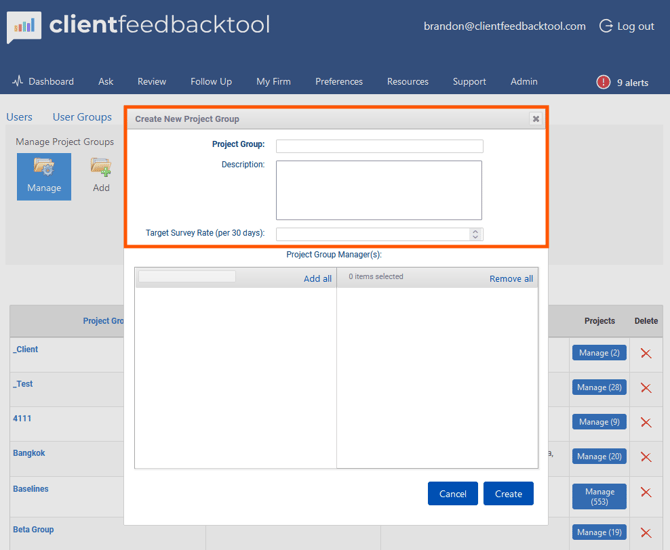Click the Manage (2) button
The width and height of the screenshot is (670, 550).
point(599,353)
